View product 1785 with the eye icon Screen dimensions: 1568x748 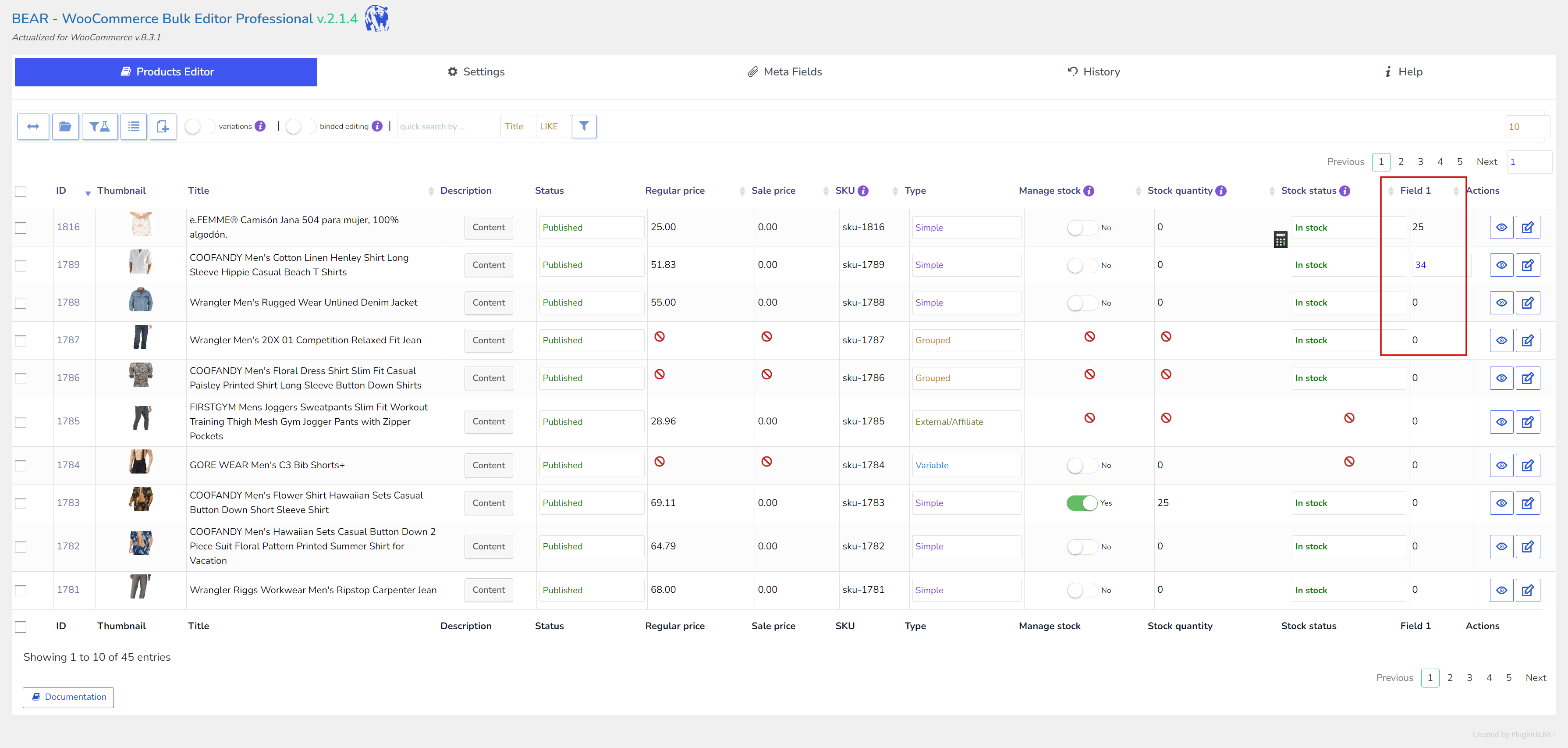(1502, 421)
